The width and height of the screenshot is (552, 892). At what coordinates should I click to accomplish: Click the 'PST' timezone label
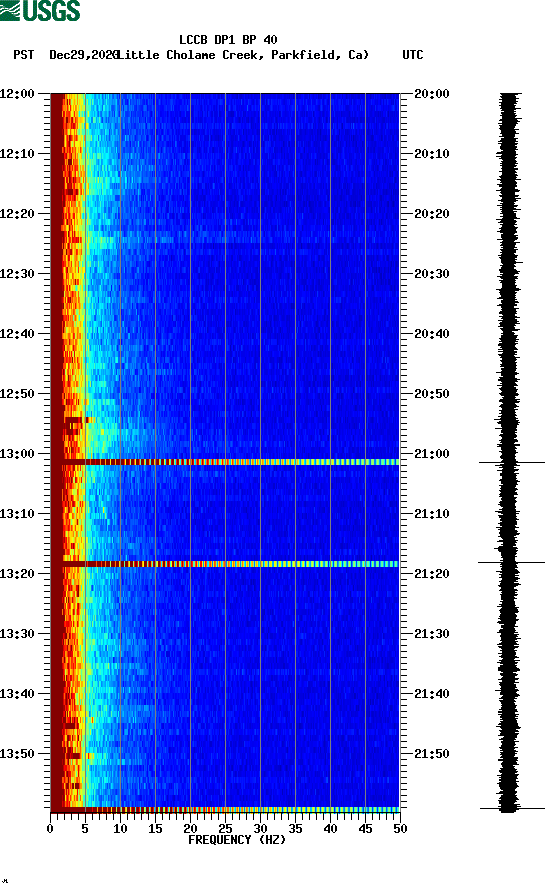click(x=24, y=55)
